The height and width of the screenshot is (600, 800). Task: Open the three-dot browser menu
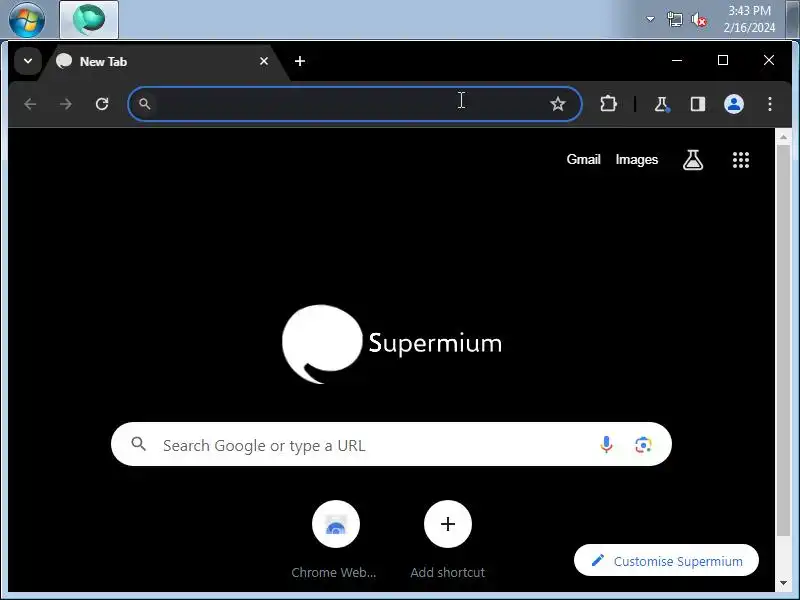point(770,104)
